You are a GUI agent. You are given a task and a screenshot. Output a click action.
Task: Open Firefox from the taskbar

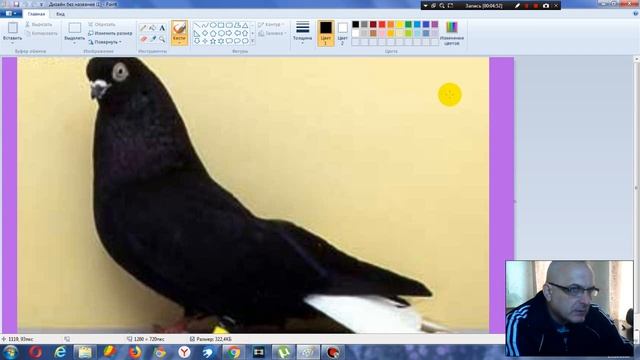click(135, 352)
